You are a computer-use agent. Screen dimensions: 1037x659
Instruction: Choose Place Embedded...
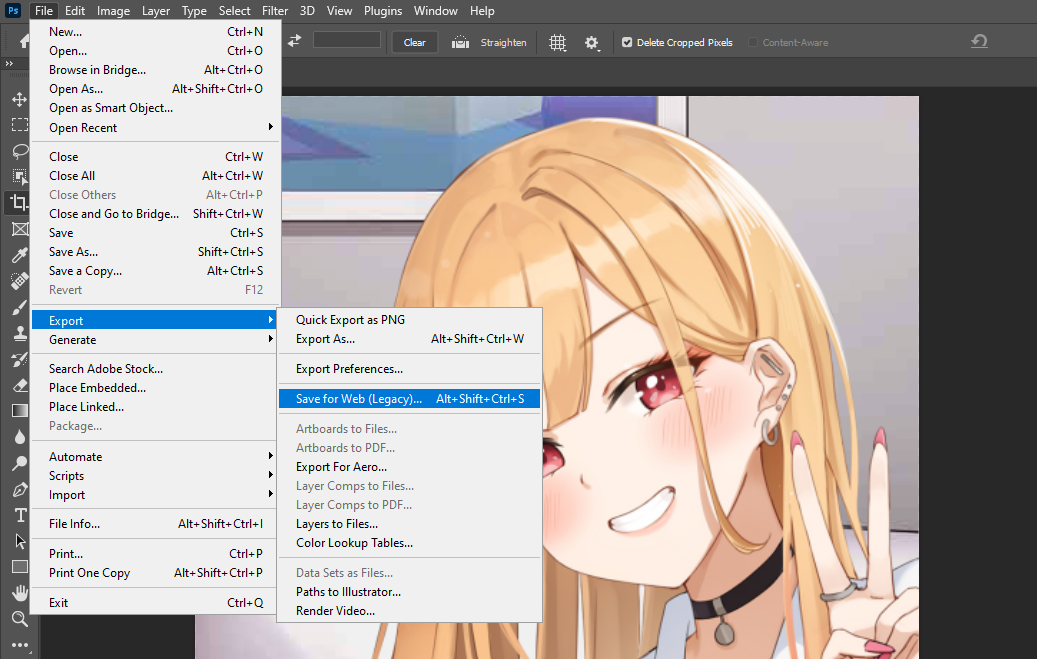coord(156,388)
